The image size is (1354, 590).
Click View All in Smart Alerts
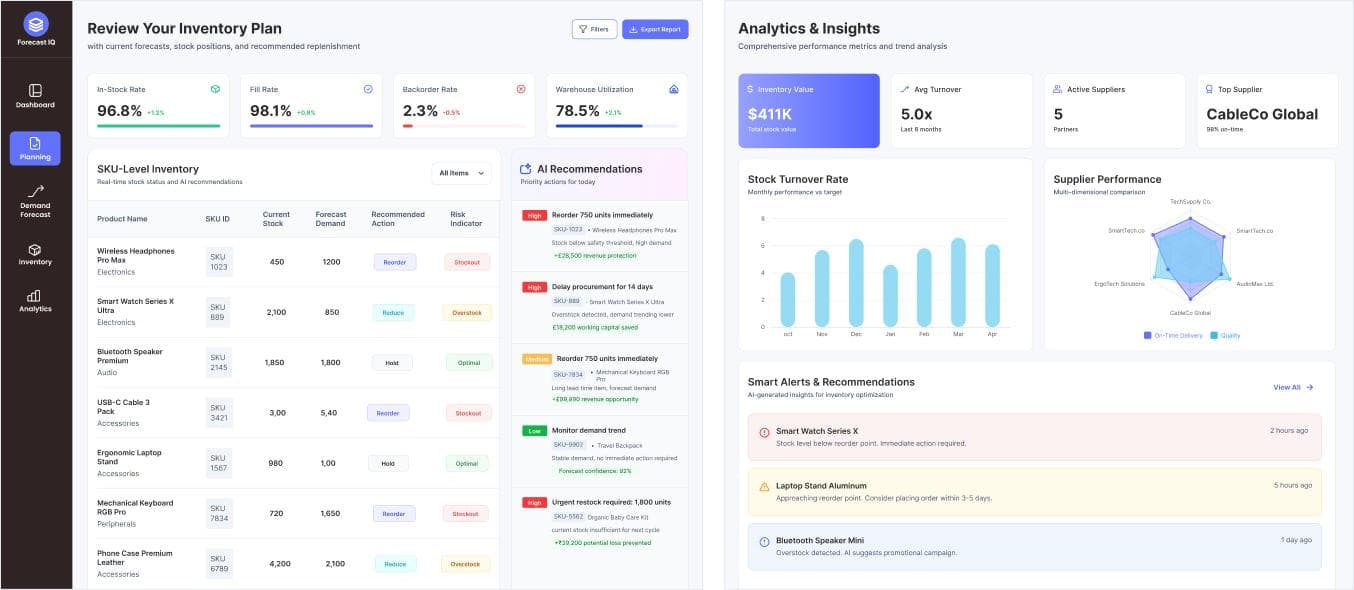click(1293, 387)
